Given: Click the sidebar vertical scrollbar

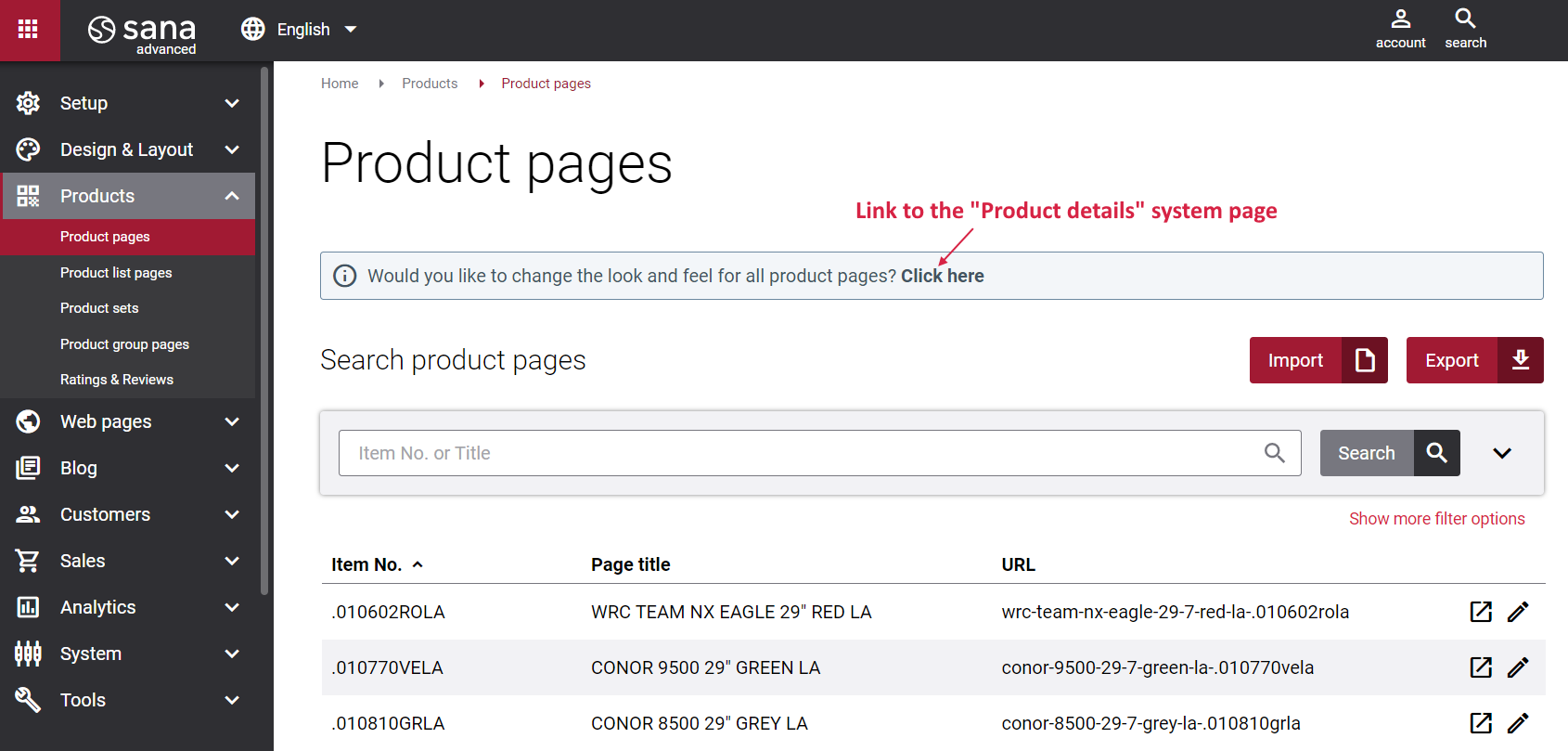Looking at the screenshot, I should pos(264,330).
